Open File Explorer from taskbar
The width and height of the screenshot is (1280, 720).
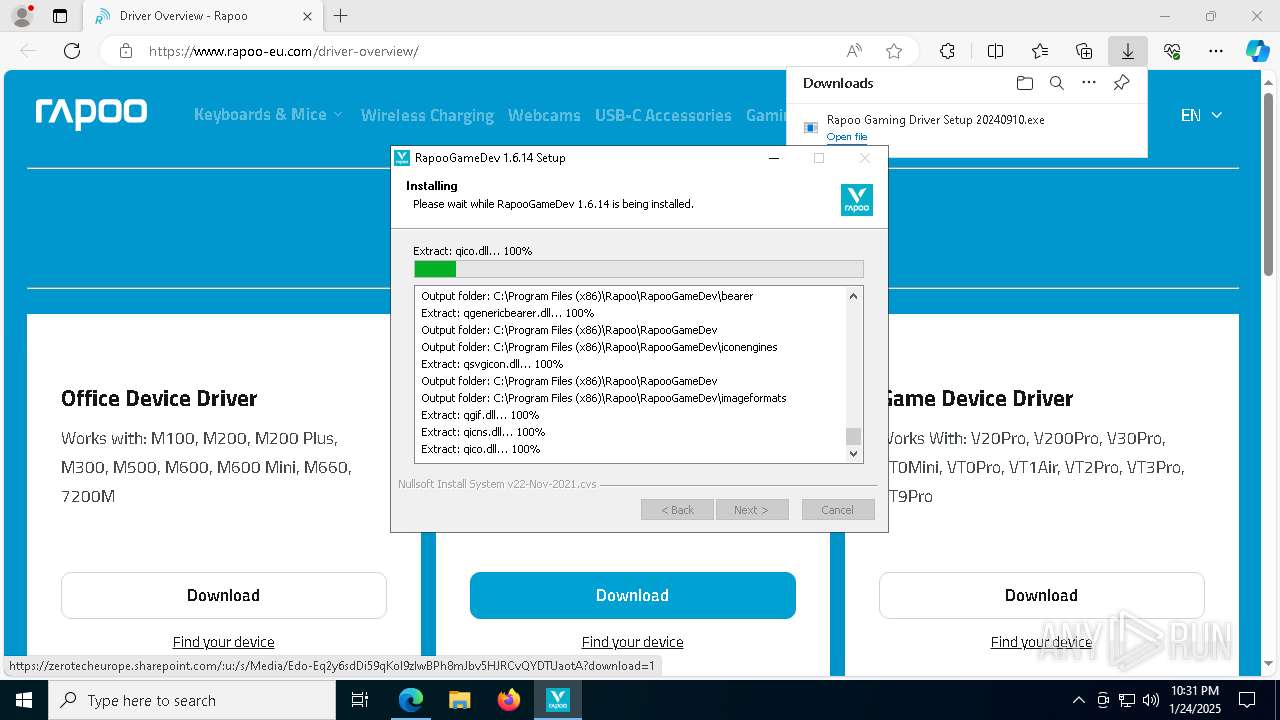pyautogui.click(x=459, y=700)
